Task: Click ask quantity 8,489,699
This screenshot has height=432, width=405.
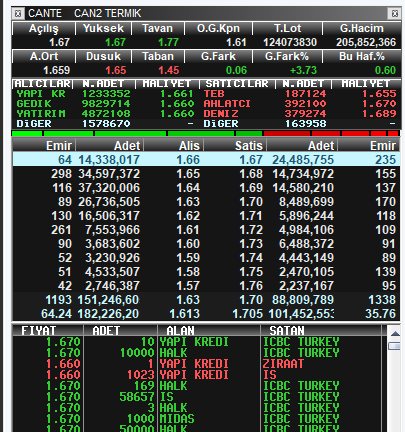Action: click(306, 202)
